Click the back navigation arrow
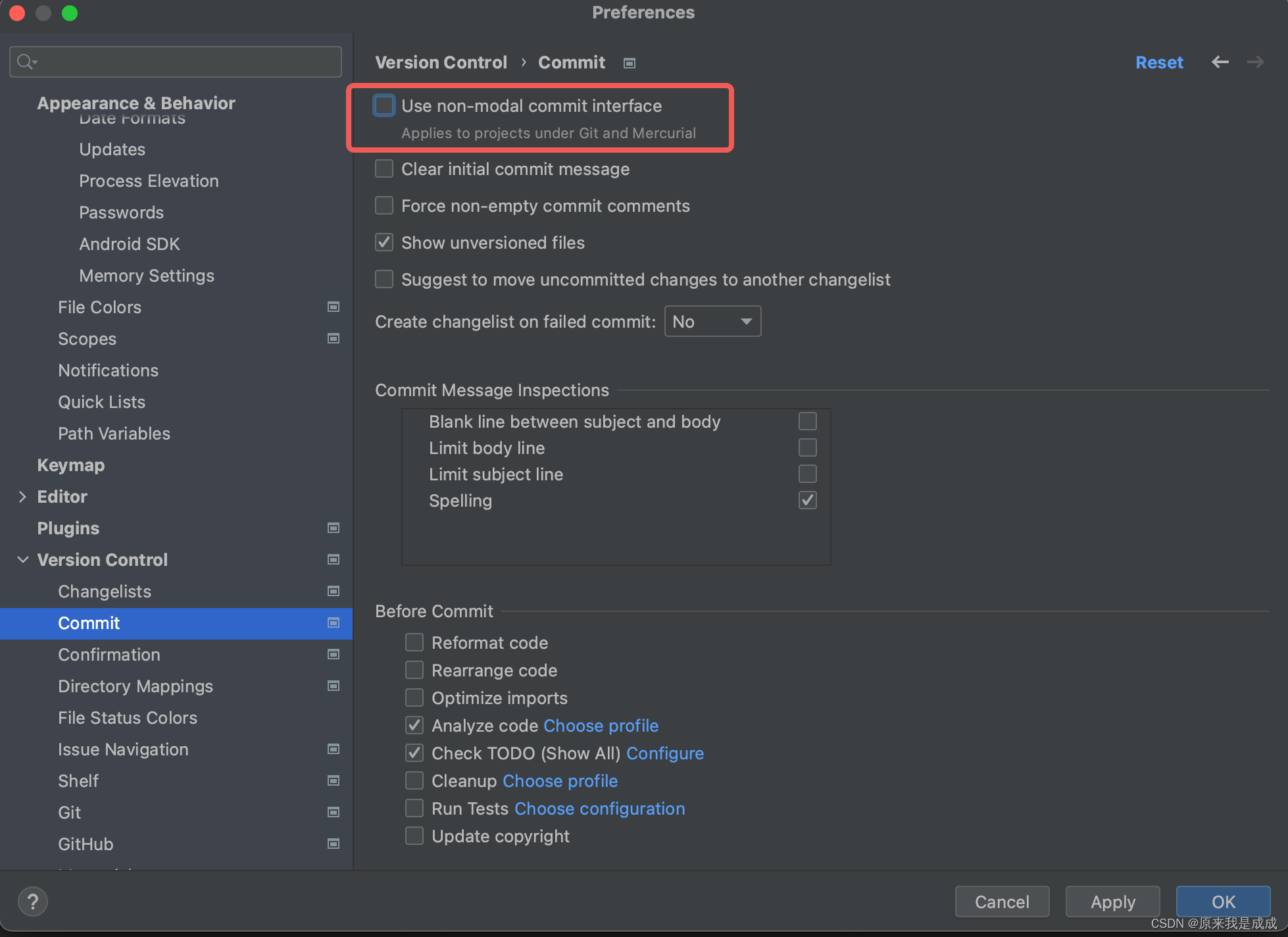 (1220, 62)
